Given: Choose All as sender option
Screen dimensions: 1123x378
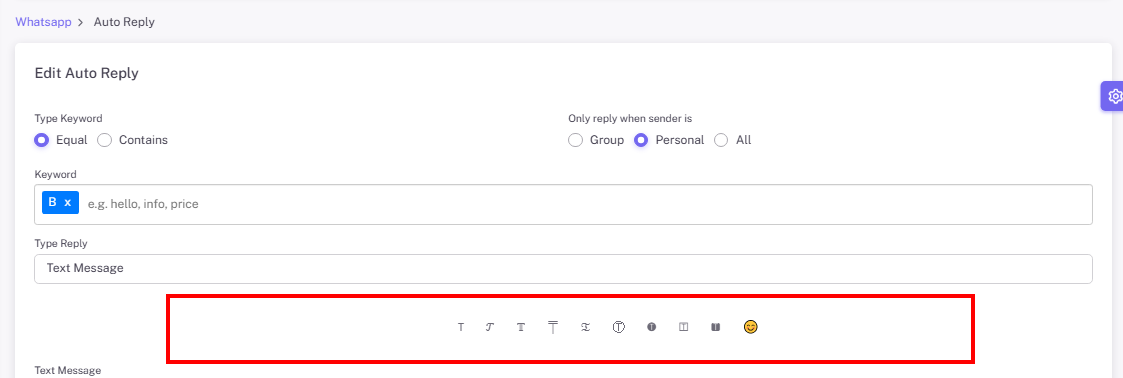Looking at the screenshot, I should pos(721,140).
